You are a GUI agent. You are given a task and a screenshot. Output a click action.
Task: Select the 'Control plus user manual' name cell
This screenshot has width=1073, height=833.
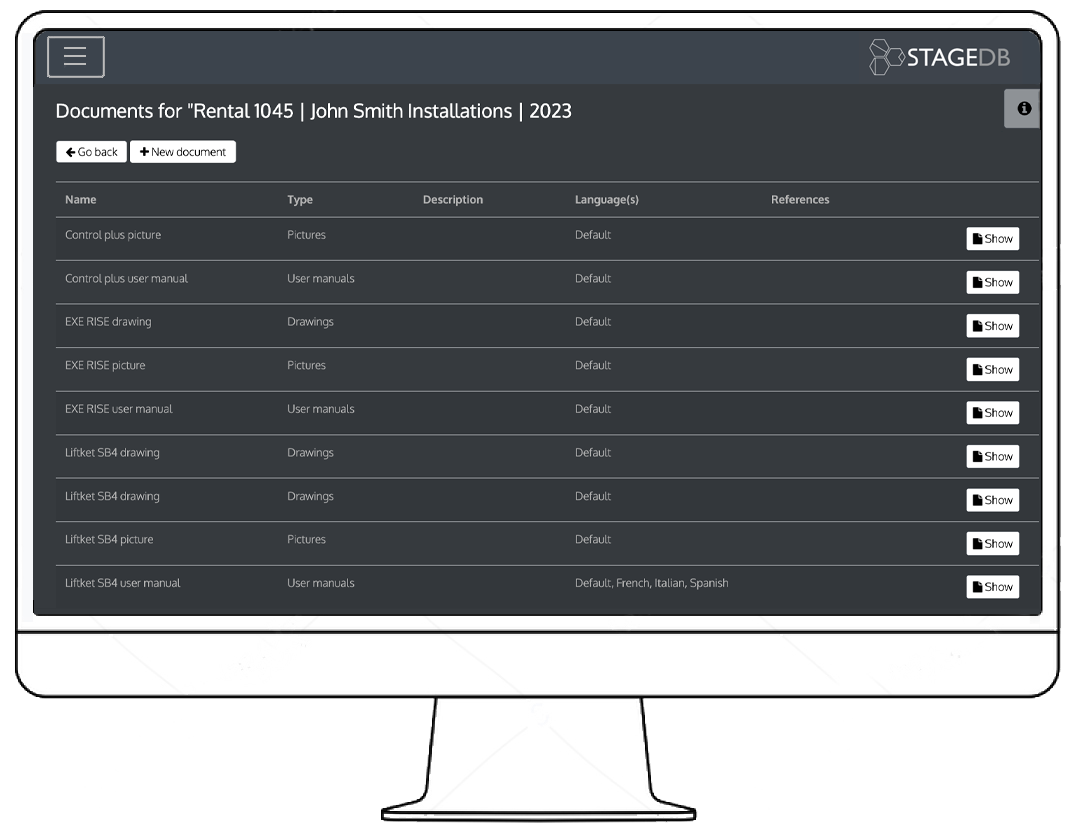coord(126,279)
